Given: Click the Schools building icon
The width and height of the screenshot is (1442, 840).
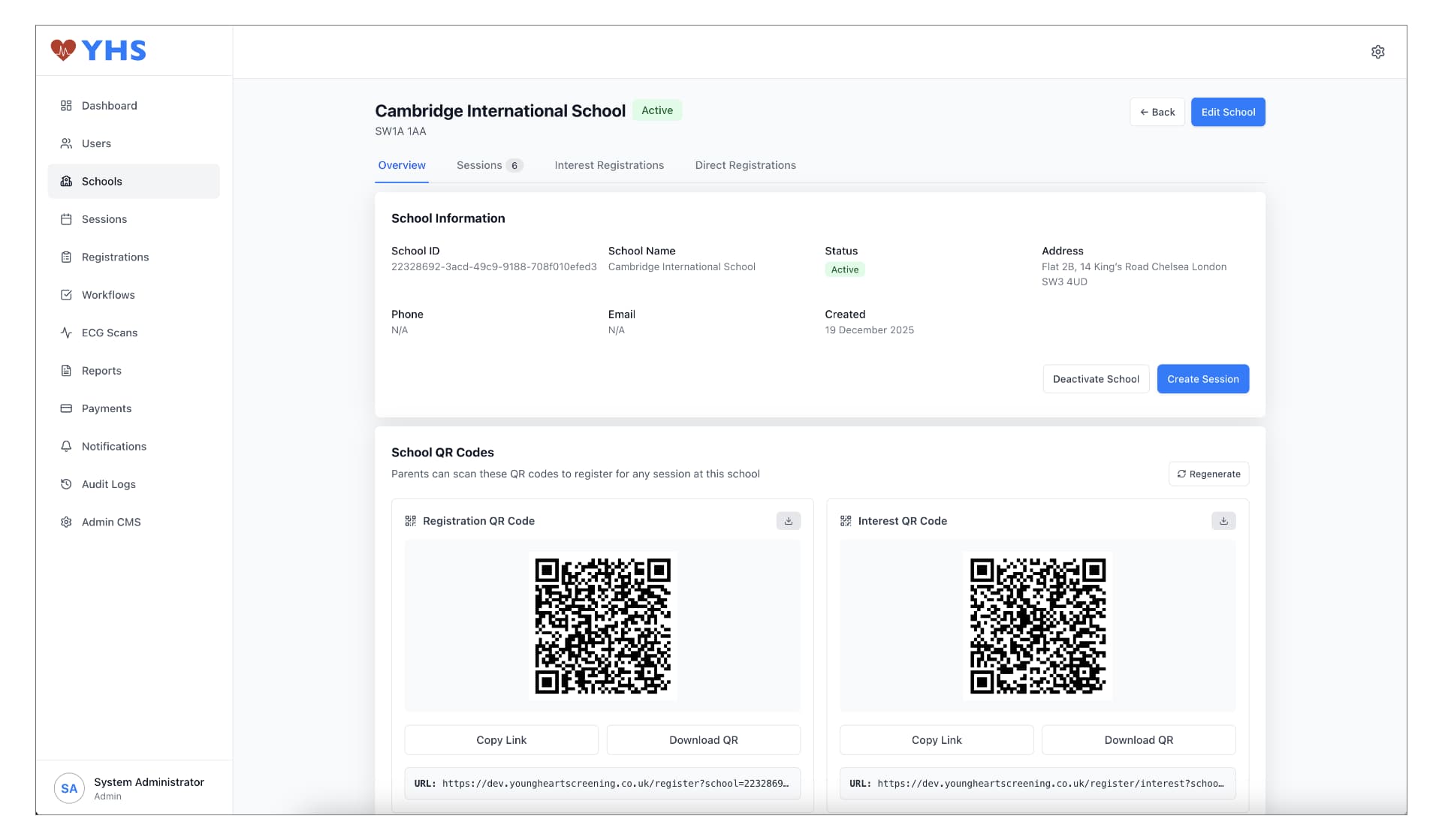Looking at the screenshot, I should [x=66, y=182].
